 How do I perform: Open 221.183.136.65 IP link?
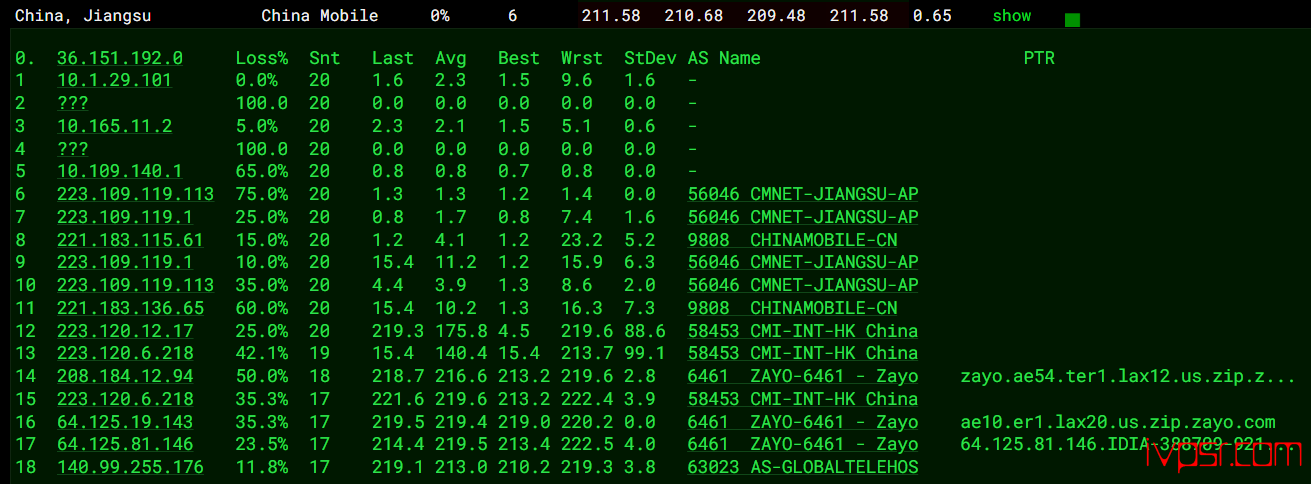130,308
